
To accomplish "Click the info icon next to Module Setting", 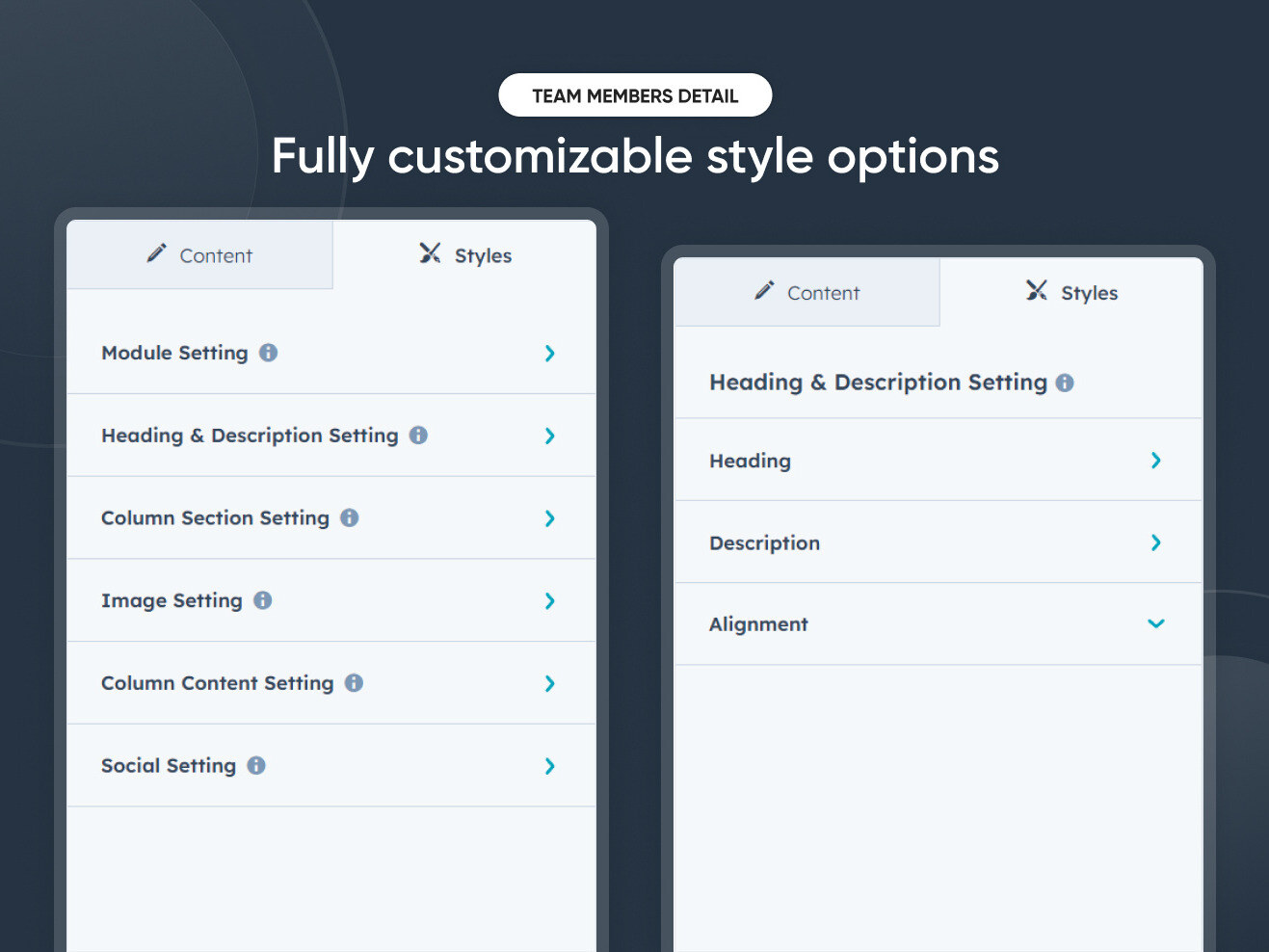I will tap(268, 354).
